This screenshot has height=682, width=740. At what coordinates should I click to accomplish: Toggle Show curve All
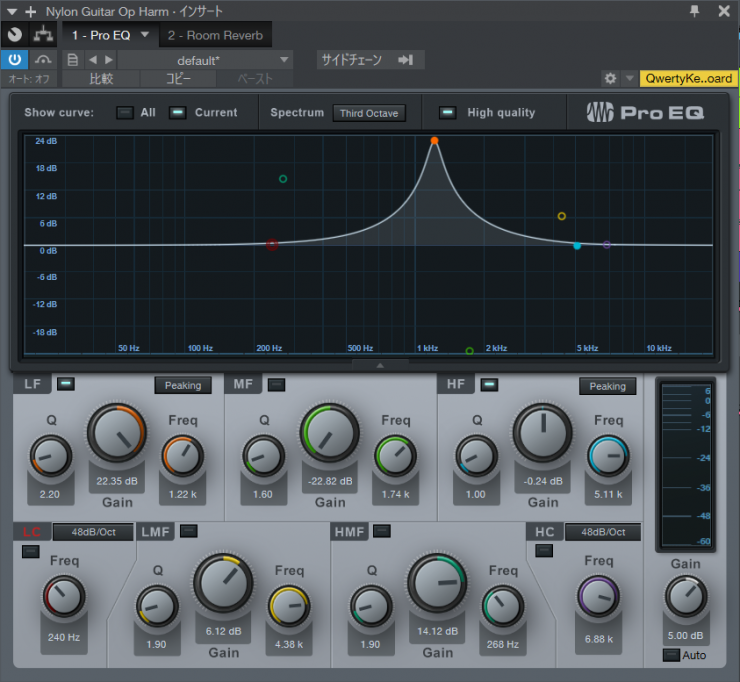125,112
